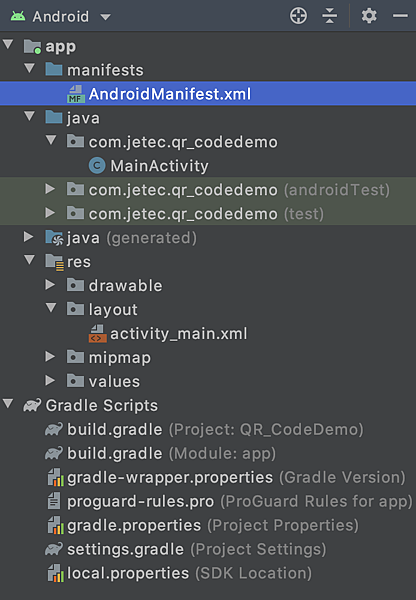416x600 pixels.
Task: Select the app module label
Action: (60, 47)
